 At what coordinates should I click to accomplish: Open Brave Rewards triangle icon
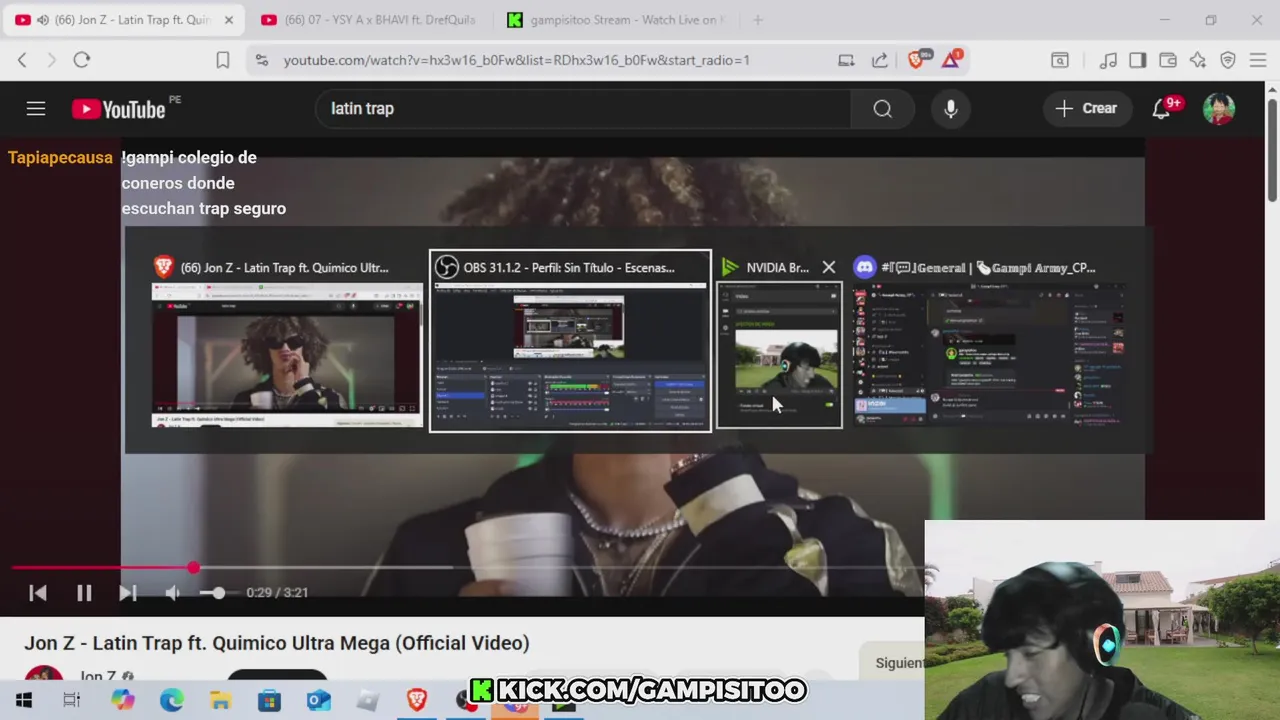pyautogui.click(x=951, y=60)
